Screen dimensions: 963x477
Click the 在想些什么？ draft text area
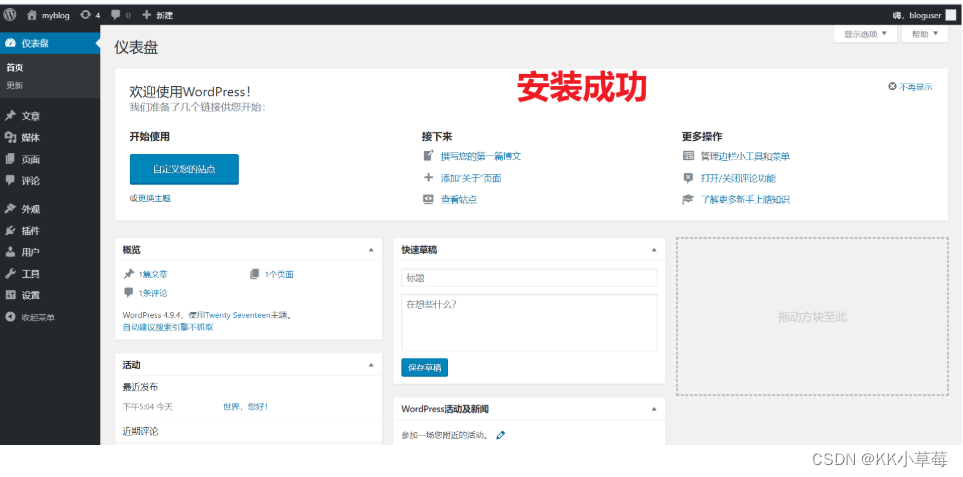tap(529, 323)
